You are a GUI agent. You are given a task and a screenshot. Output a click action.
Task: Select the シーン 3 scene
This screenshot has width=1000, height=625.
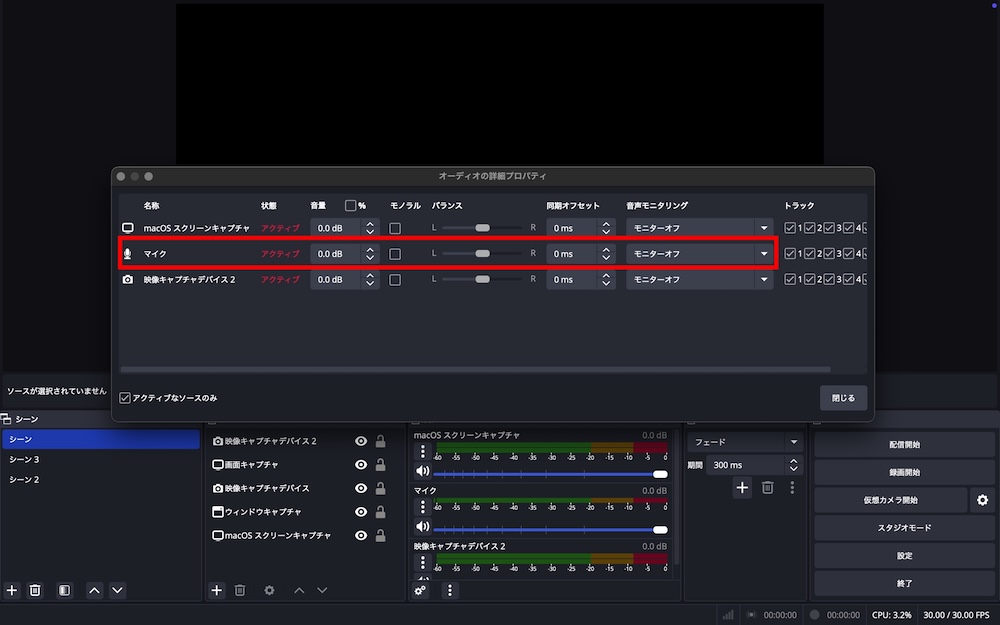(101, 459)
